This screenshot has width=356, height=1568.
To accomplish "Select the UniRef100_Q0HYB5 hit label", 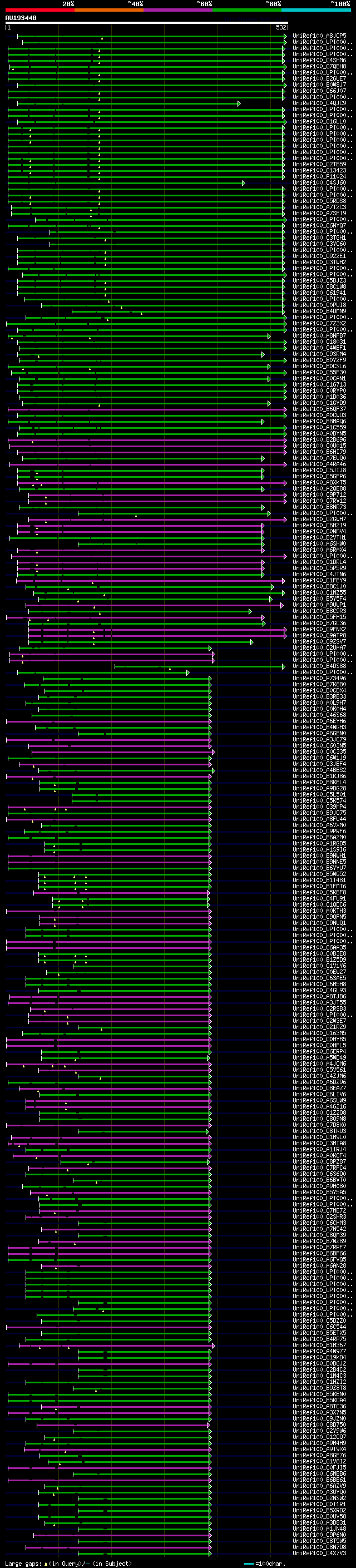I will coord(319,1039).
